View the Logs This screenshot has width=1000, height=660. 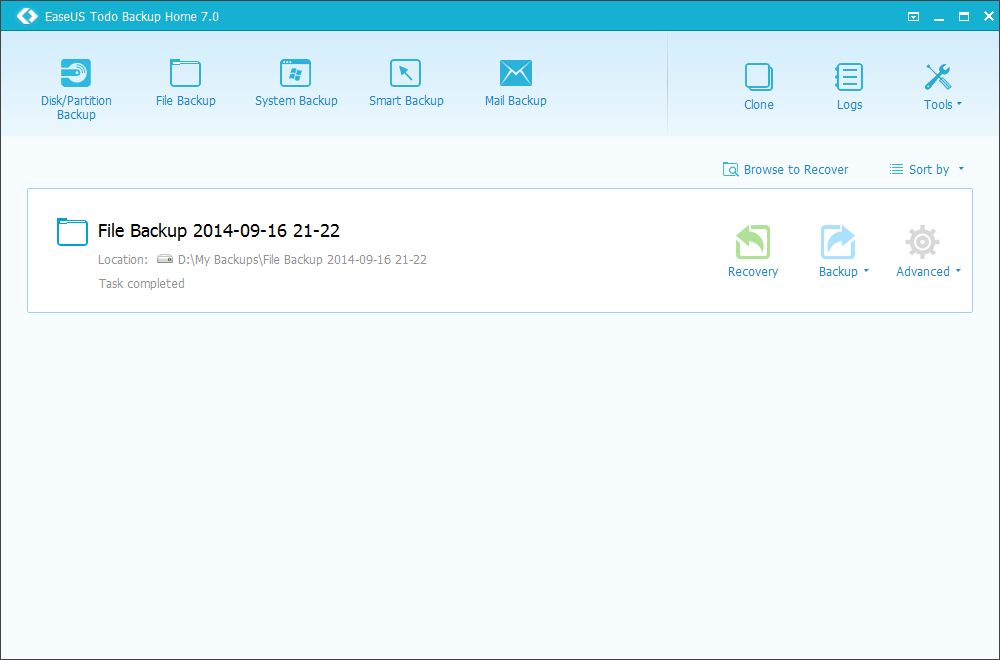pyautogui.click(x=849, y=86)
